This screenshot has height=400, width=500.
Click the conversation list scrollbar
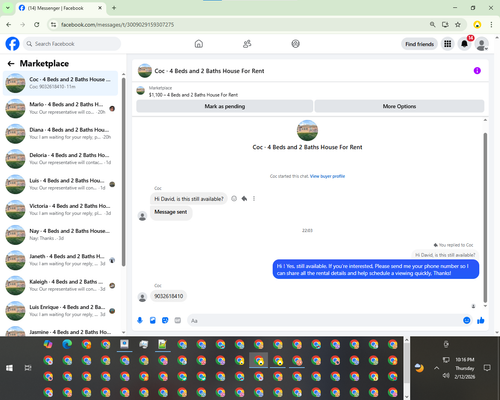click(123, 172)
